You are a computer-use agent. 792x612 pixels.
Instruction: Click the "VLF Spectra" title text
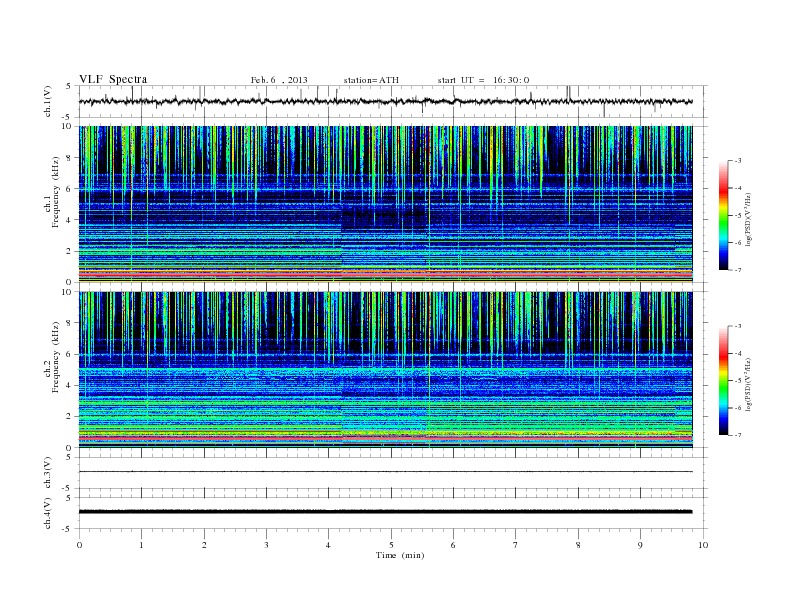coord(113,79)
